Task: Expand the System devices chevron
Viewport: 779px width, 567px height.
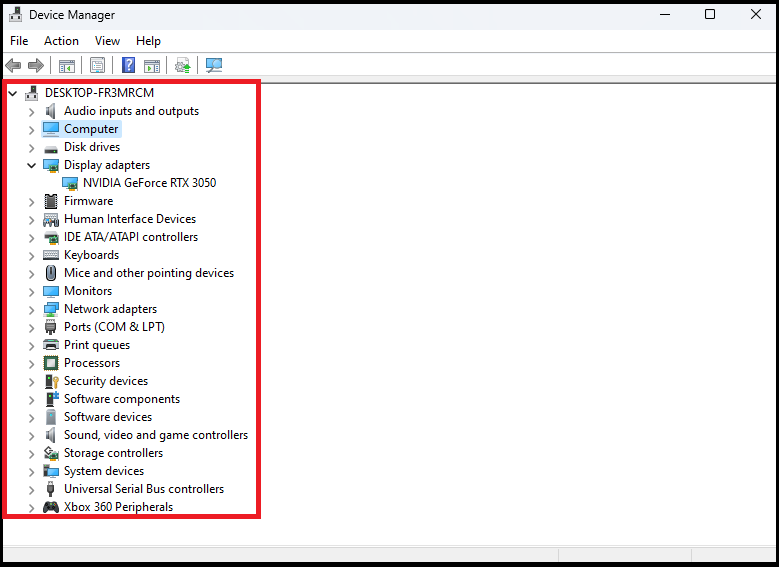Action: tap(31, 472)
